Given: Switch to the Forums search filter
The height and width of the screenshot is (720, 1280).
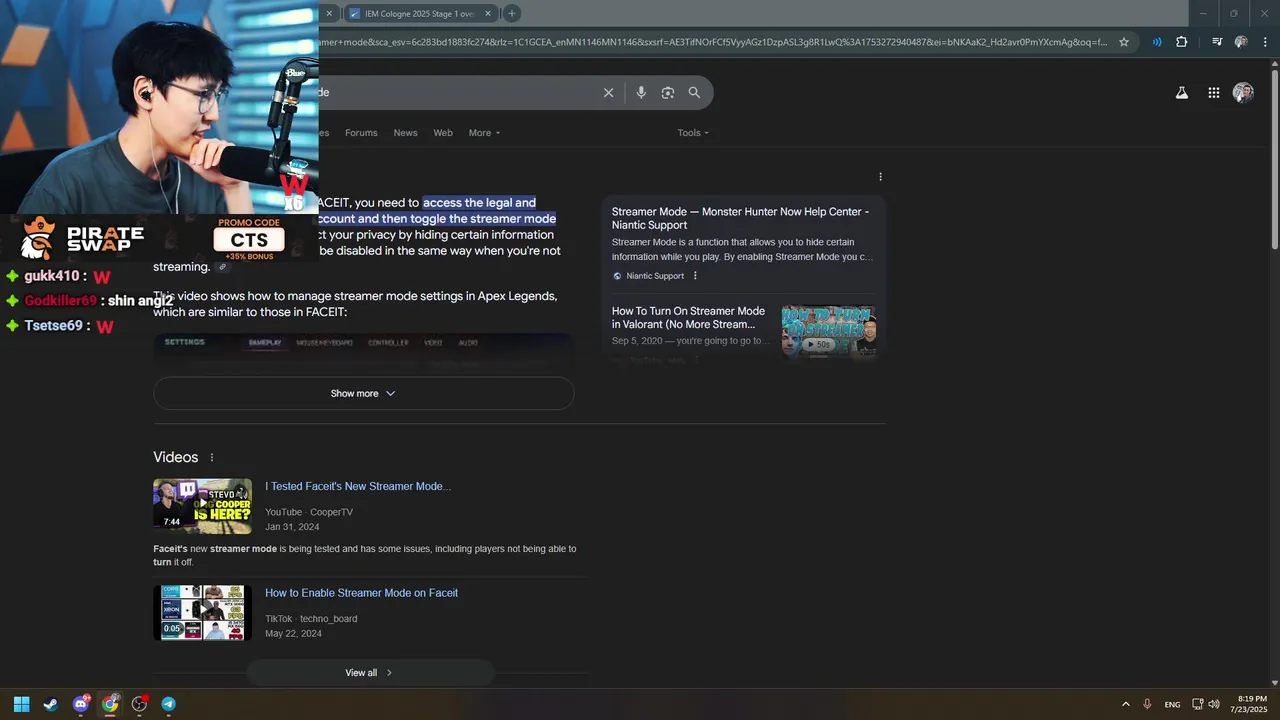Looking at the screenshot, I should (361, 133).
